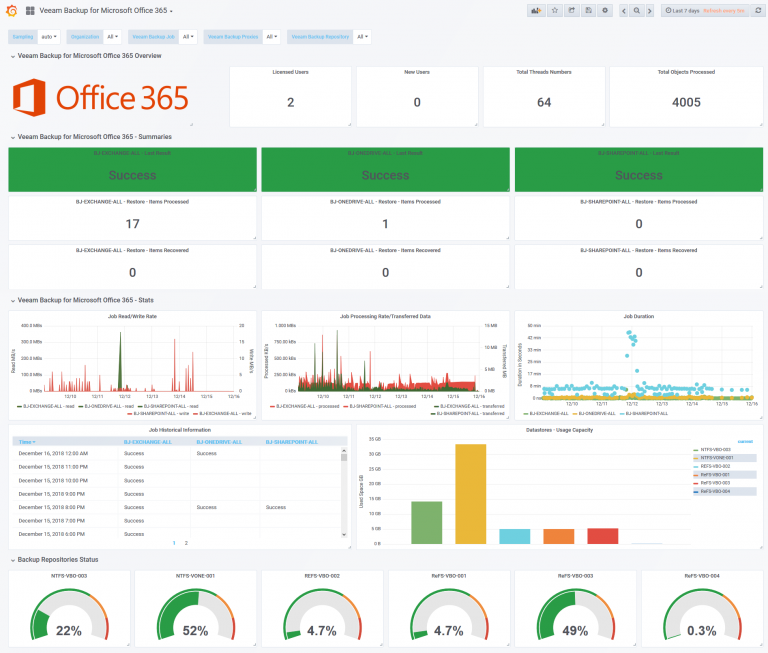Image resolution: width=768 pixels, height=653 pixels.
Task: Open the Share dashboard icon
Action: tap(572, 10)
